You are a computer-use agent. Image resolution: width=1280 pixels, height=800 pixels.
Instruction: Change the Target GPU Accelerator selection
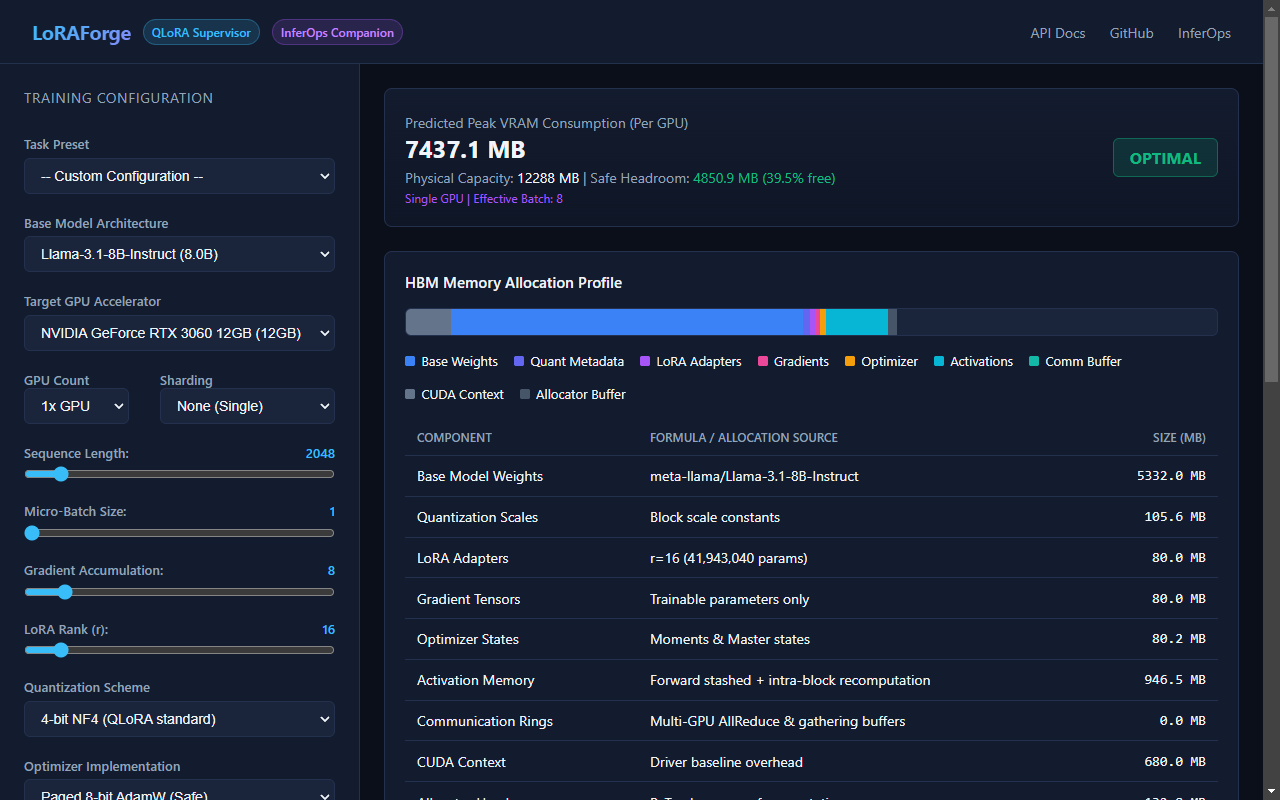(179, 333)
